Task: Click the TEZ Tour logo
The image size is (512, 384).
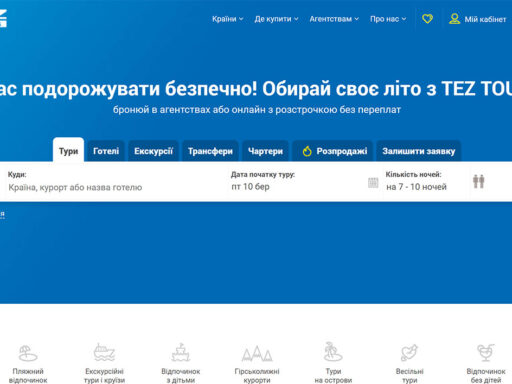Action: pos(3,18)
